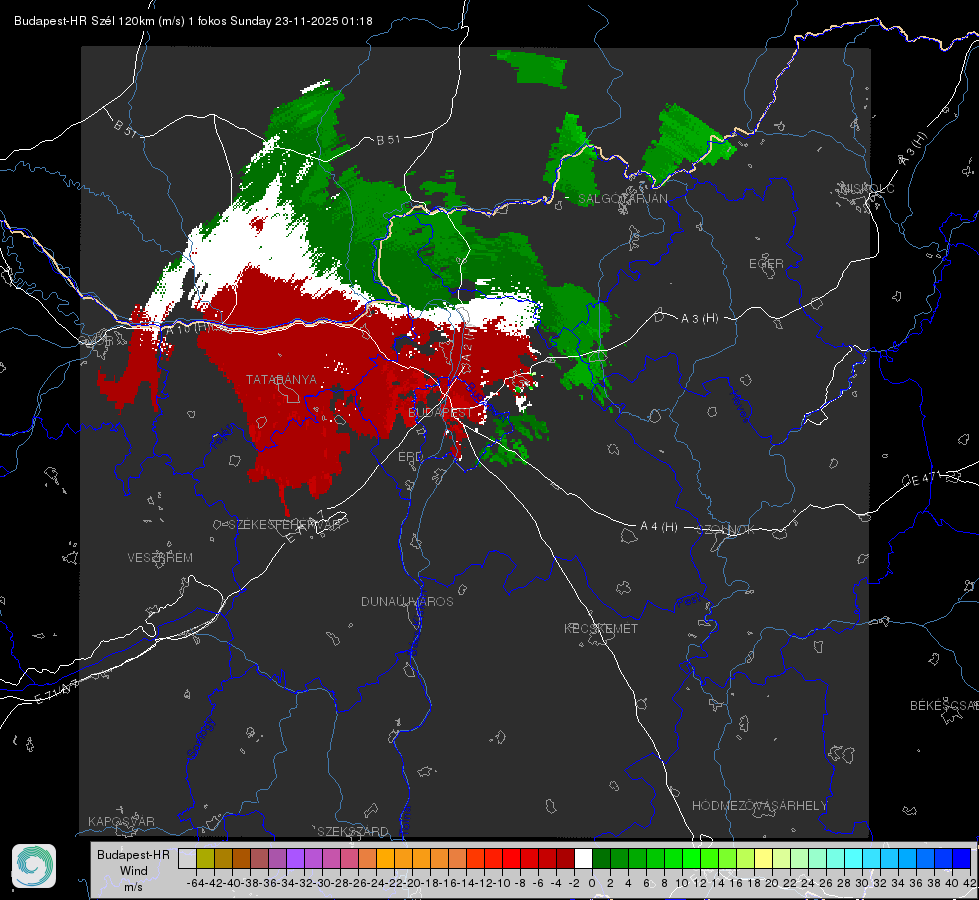The width and height of the screenshot is (979, 900).
Task: Select dark red swatch between -4 and -2
Action: click(x=565, y=858)
